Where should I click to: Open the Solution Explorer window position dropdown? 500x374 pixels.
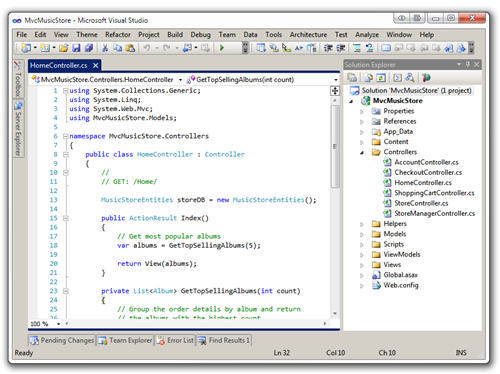(459, 64)
